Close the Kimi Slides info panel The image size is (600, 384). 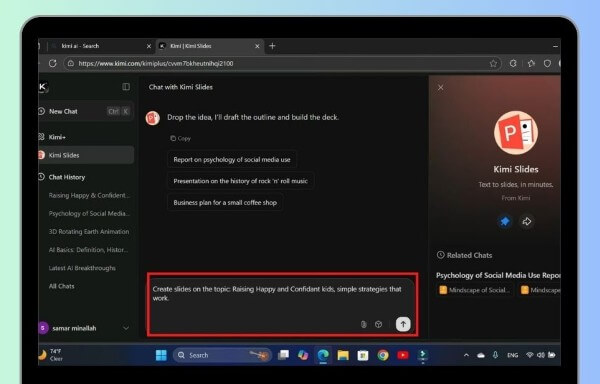[440, 88]
